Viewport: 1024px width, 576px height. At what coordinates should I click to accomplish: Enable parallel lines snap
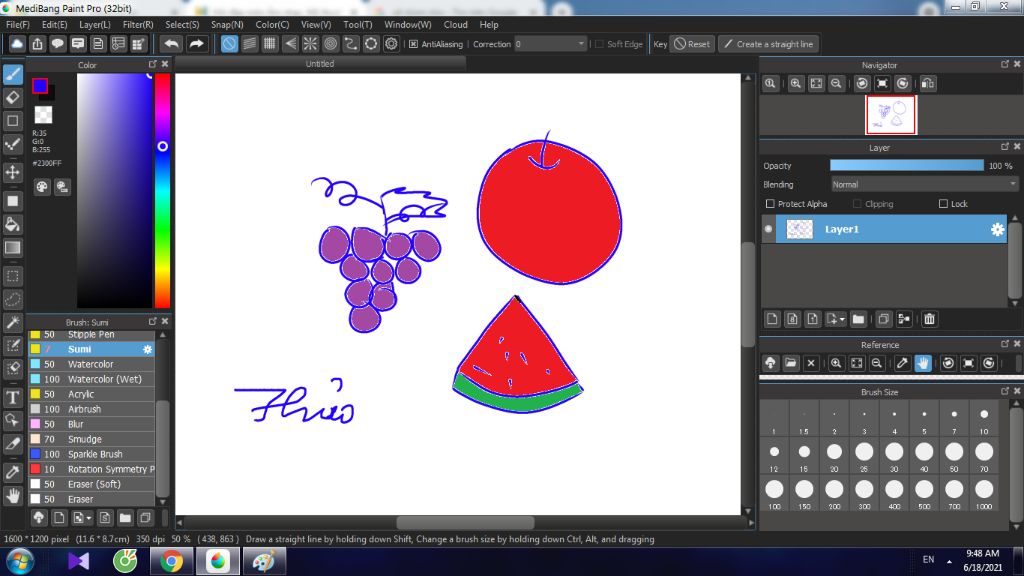pos(249,44)
